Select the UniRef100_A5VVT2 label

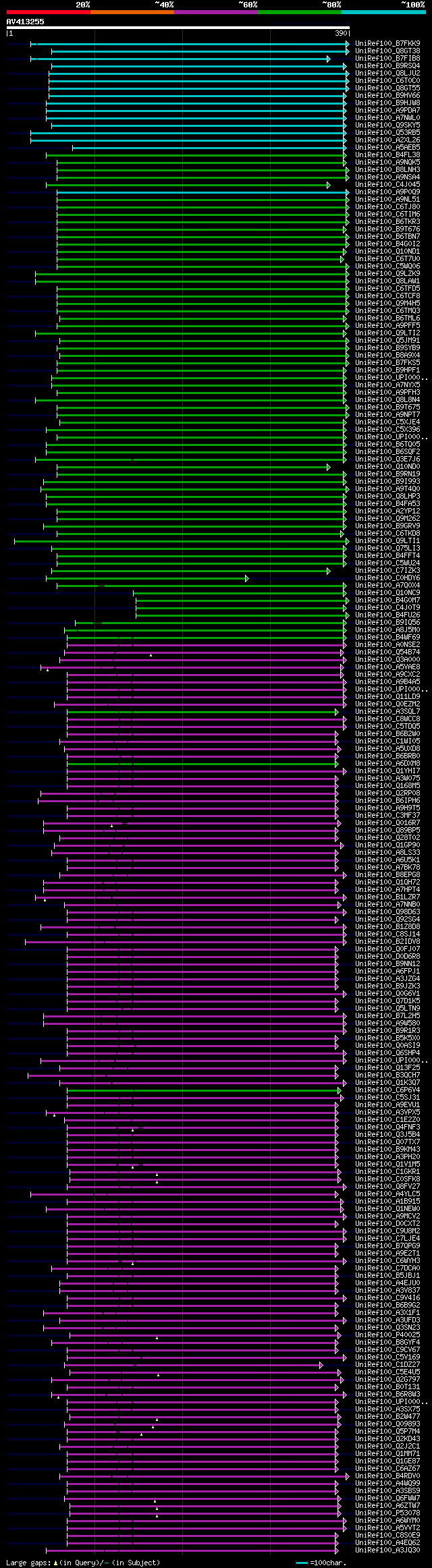coord(387,1528)
